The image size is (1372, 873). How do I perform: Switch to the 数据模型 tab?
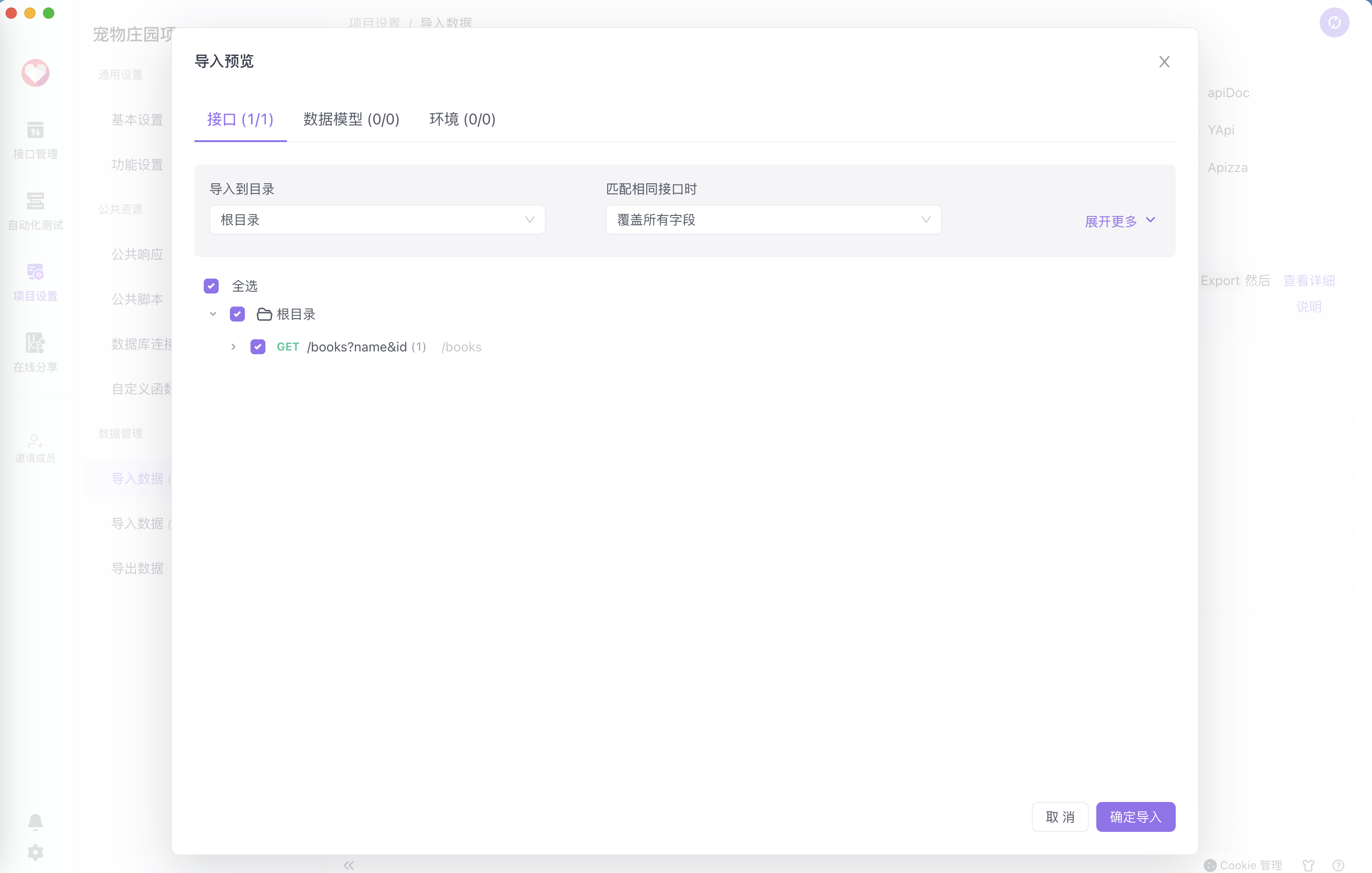[351, 120]
